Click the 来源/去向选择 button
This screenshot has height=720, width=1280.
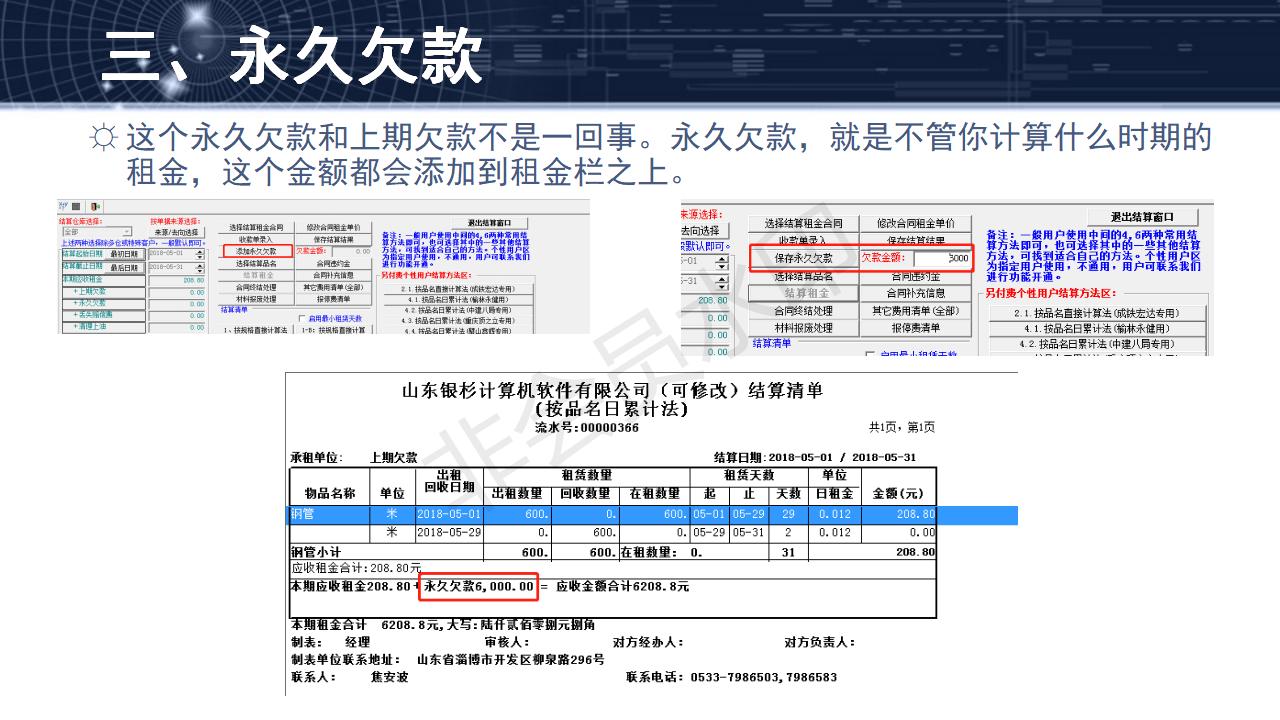[x=179, y=231]
